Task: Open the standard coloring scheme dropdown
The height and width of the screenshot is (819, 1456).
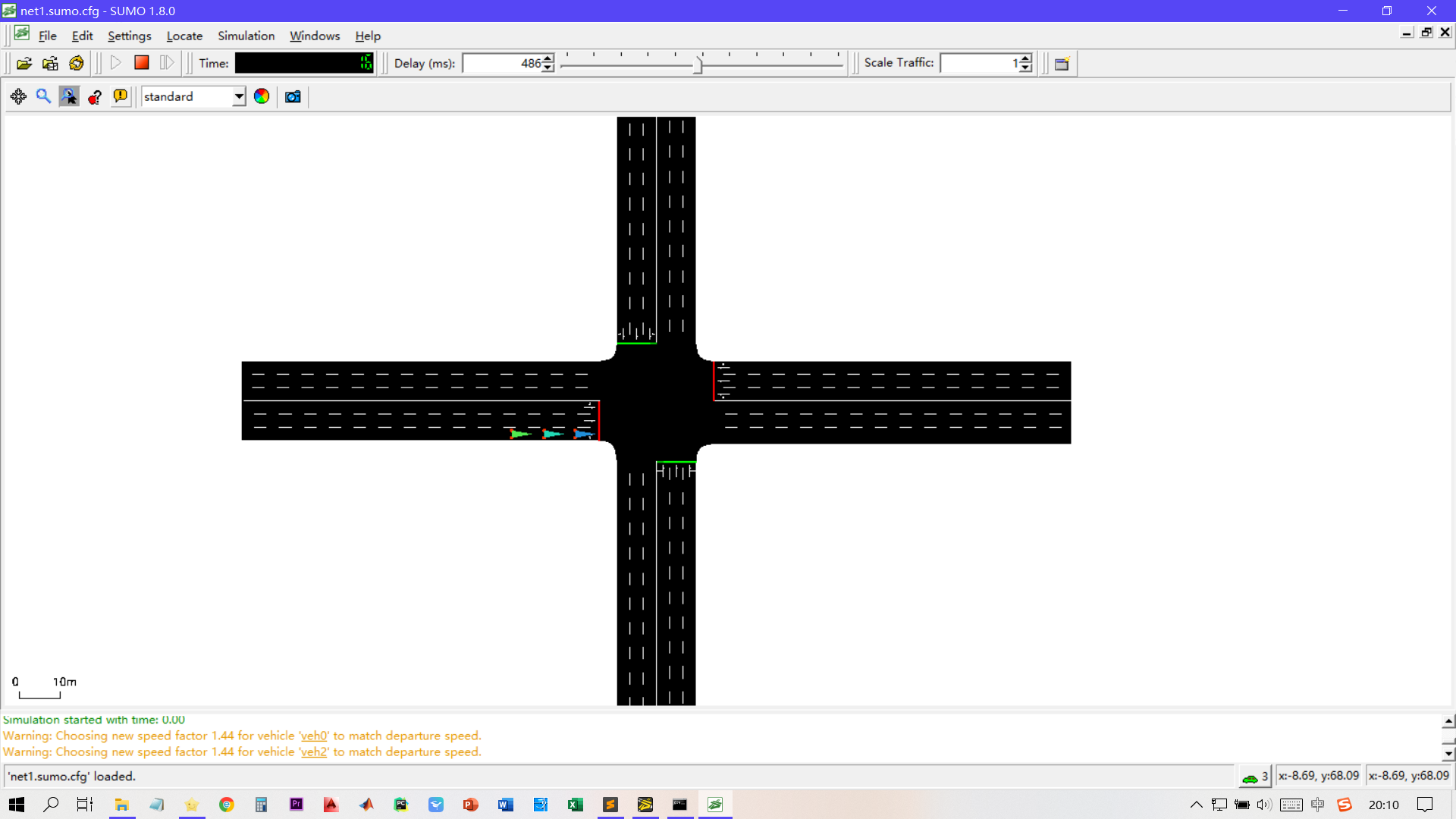Action: point(238,96)
